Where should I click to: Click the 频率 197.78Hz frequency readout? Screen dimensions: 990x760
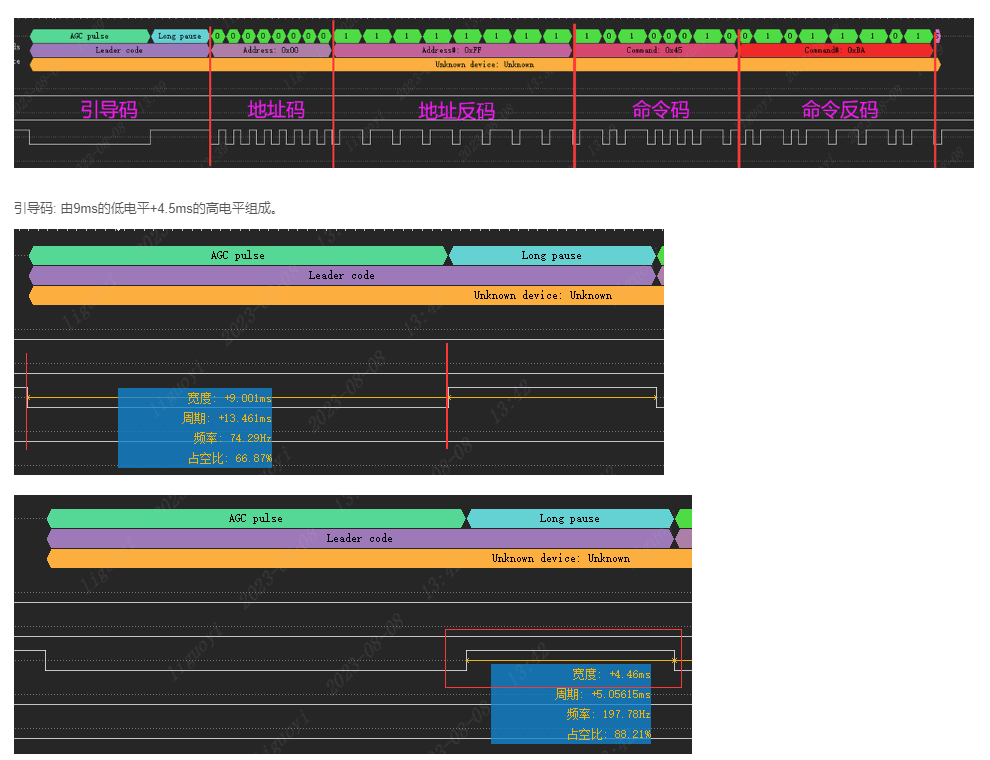607,714
